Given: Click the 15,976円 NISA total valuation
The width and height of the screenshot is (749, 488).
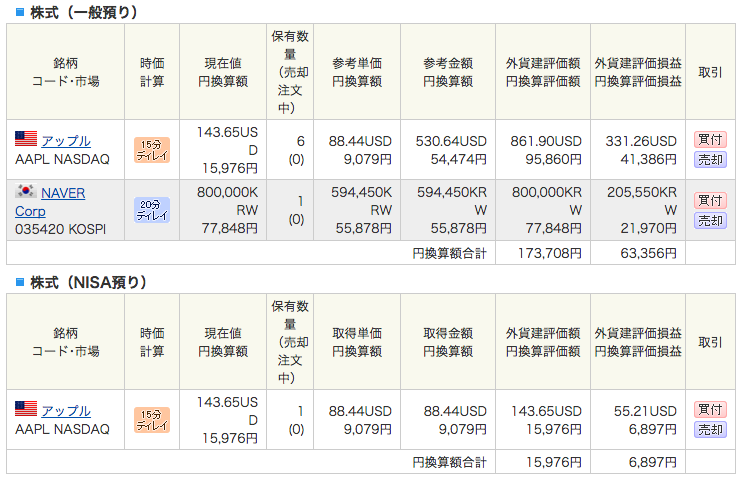Looking at the screenshot, I should coord(554,462).
